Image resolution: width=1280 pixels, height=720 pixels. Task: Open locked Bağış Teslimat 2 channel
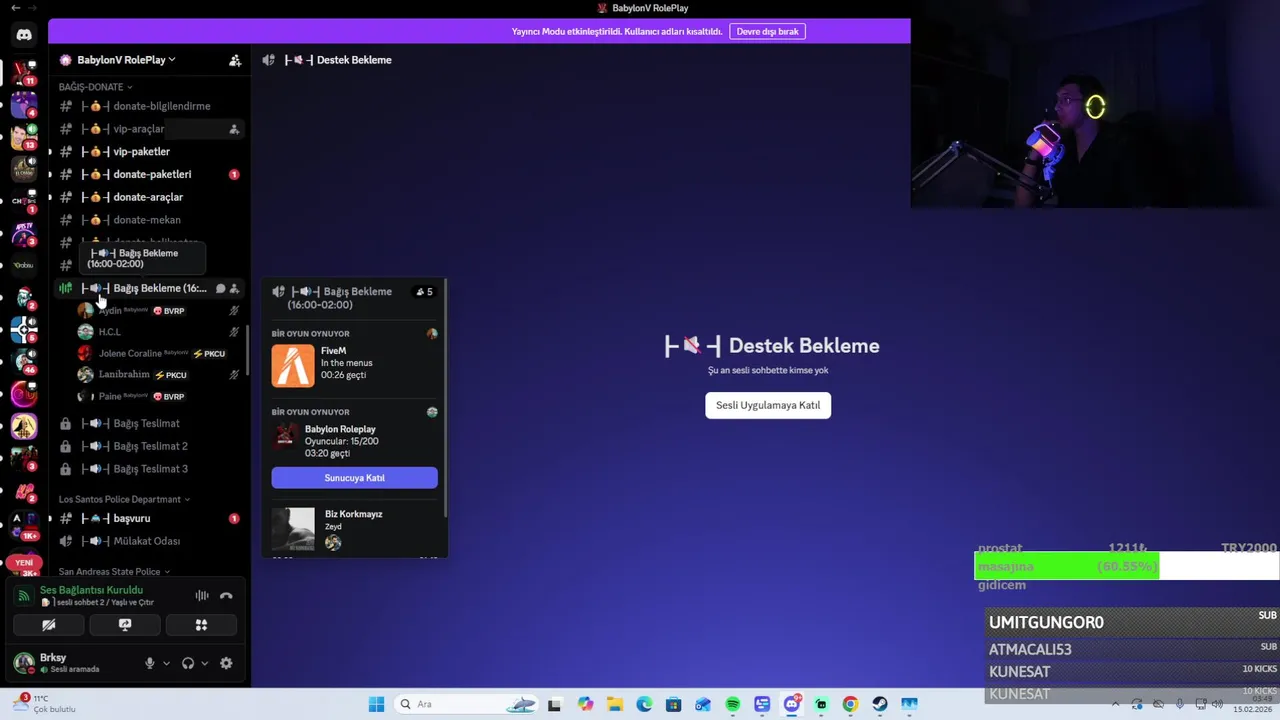(148, 446)
